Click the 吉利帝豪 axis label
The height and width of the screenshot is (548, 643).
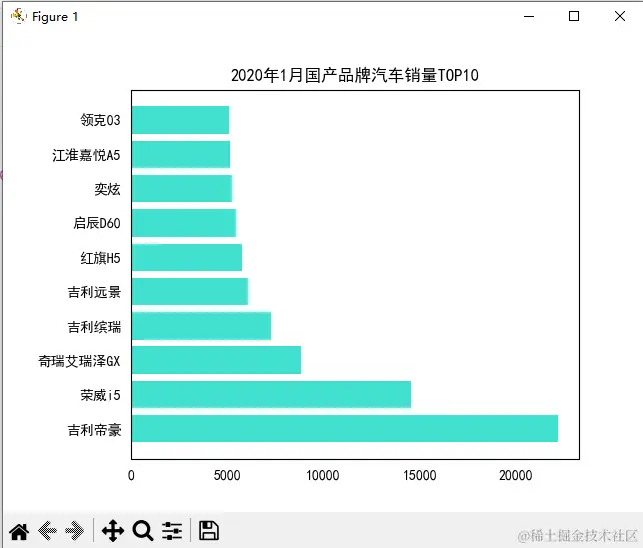coord(94,430)
